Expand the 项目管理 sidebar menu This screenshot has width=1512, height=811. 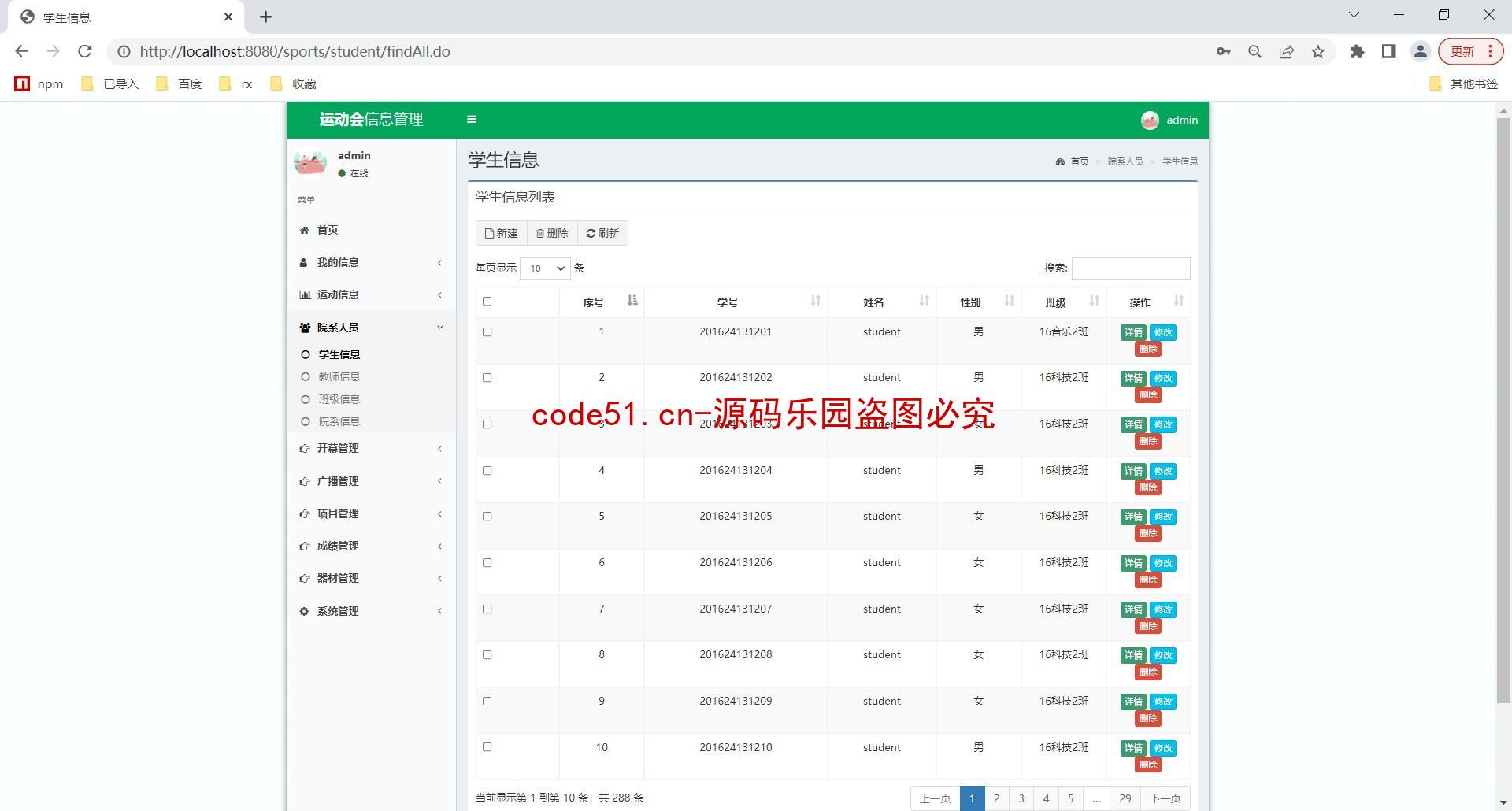[x=371, y=513]
